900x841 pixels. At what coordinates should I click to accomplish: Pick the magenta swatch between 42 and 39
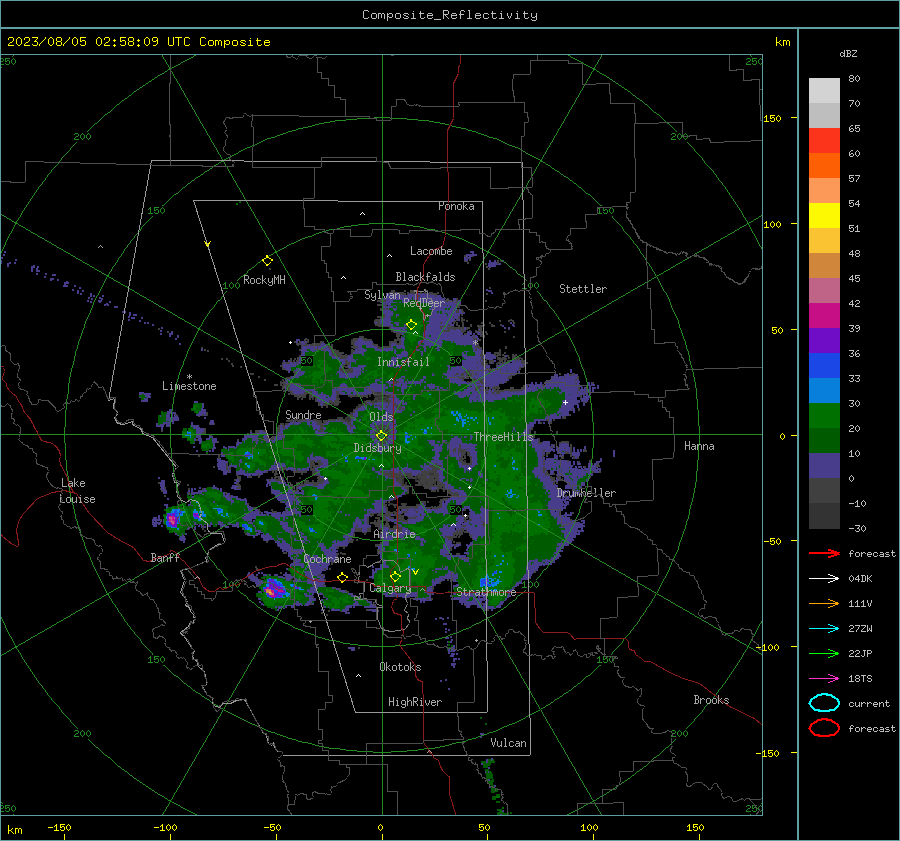click(824, 316)
